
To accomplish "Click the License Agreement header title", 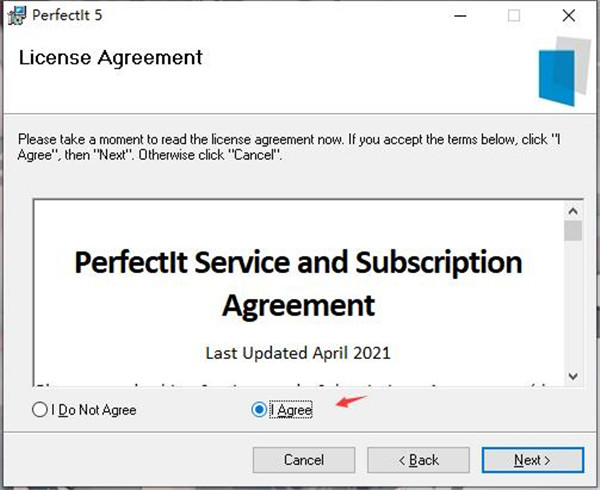I will tap(110, 57).
